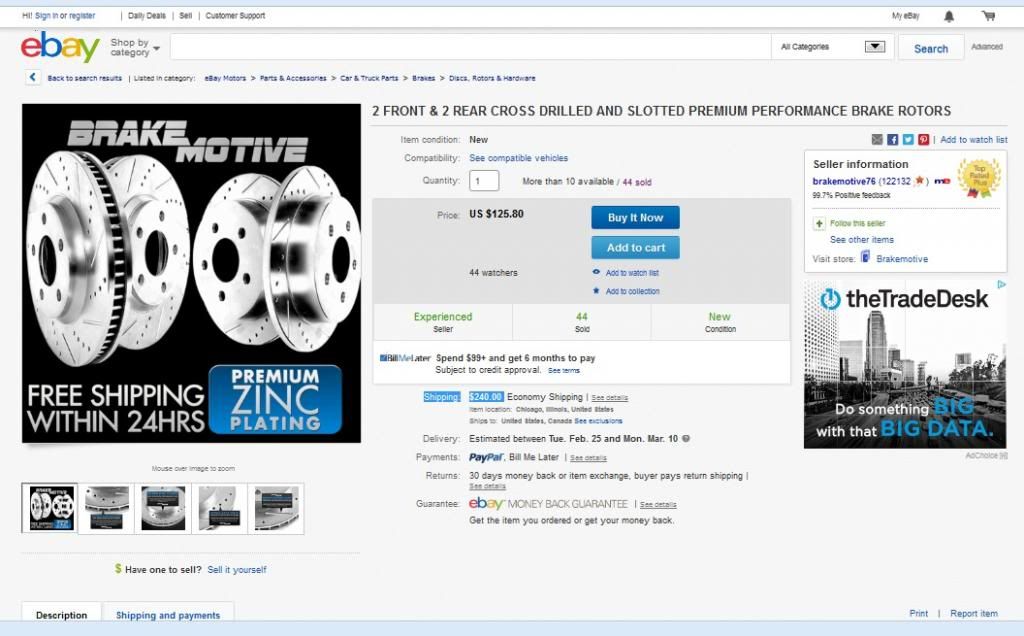The image size is (1024, 636).
Task: Share listing on Facebook
Action: (x=892, y=140)
